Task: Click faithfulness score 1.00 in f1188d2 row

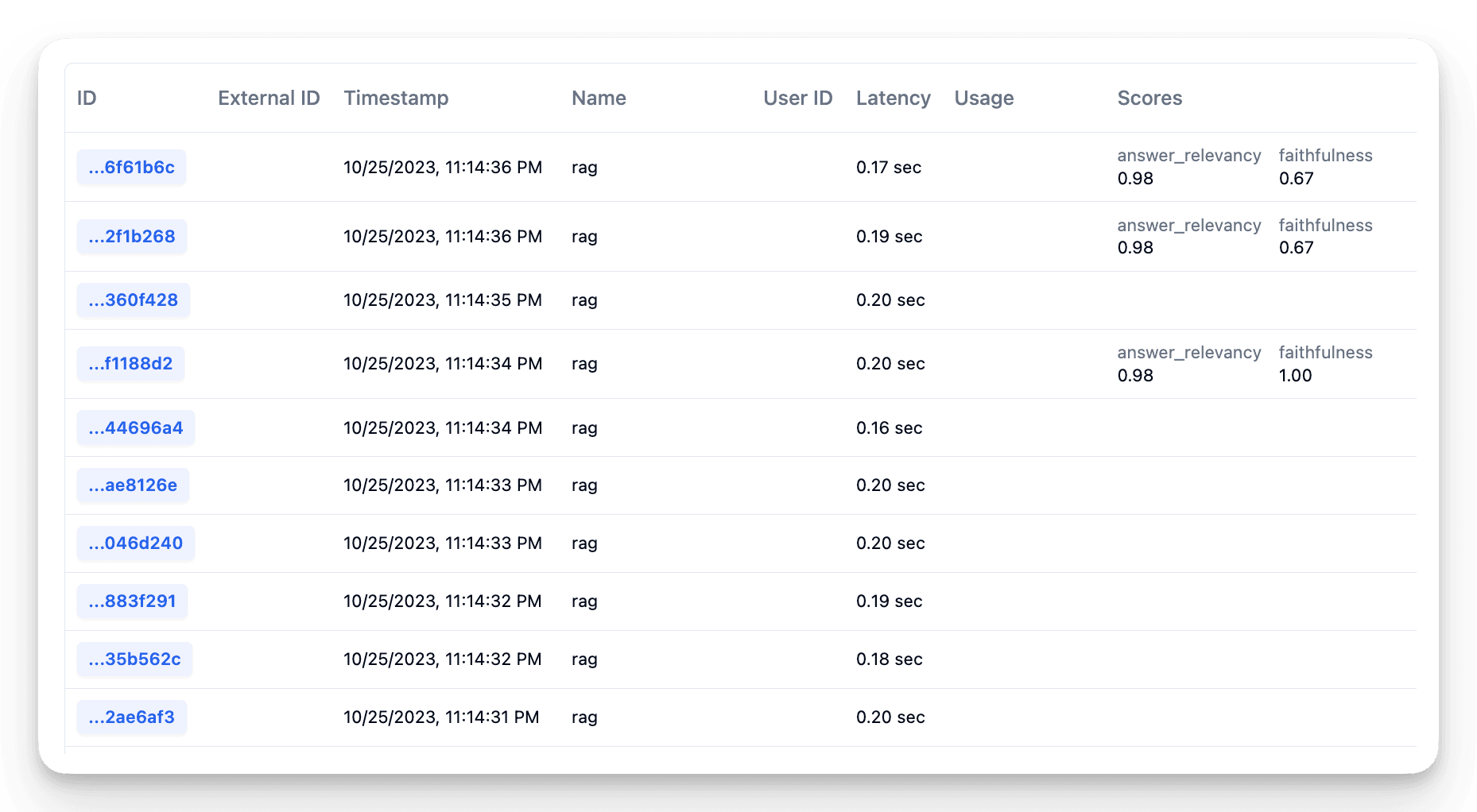Action: tap(1295, 376)
